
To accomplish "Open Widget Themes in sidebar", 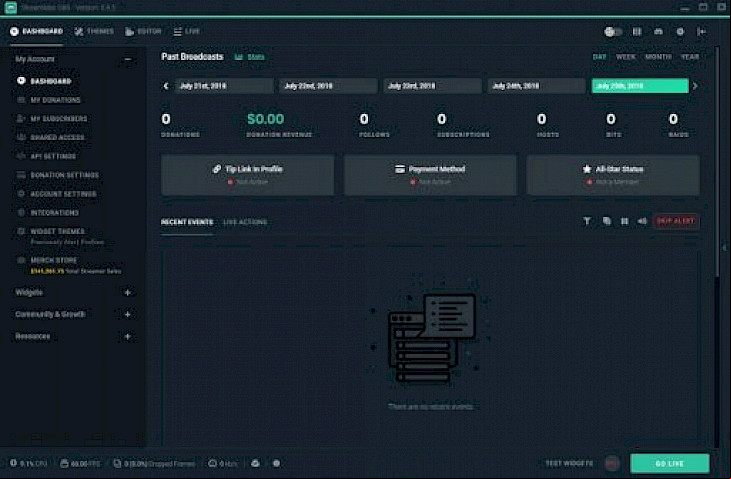I will (x=57, y=231).
